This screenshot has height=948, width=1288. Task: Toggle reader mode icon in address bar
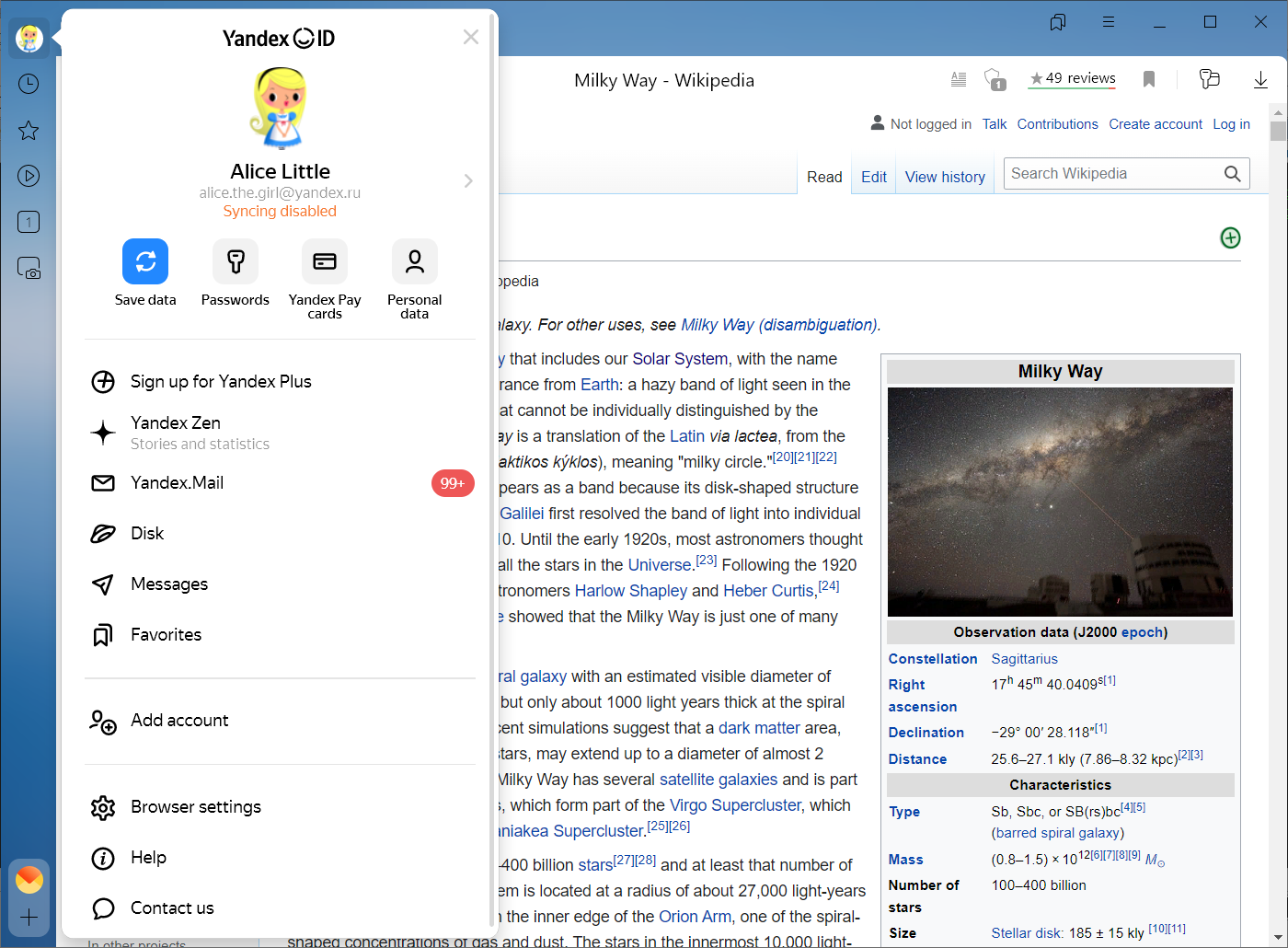point(959,79)
